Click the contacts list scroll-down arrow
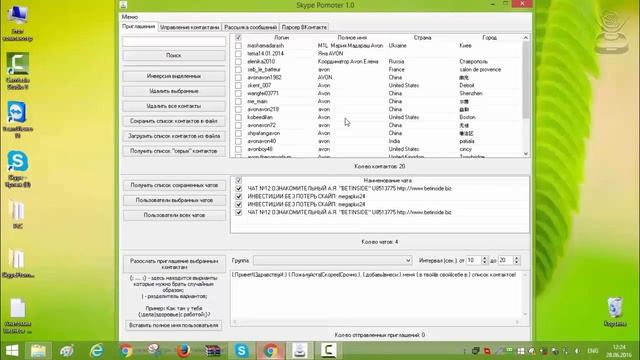This screenshot has height=360, width=640. coord(526,153)
